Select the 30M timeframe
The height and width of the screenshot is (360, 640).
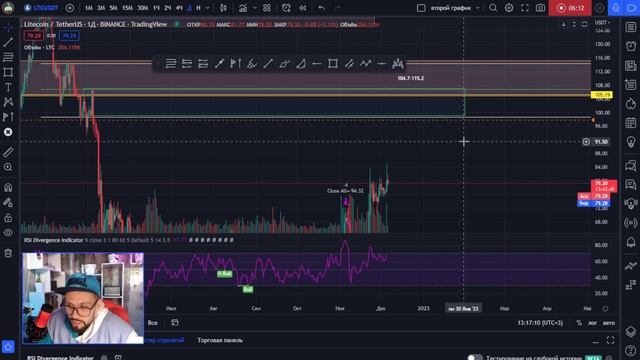pos(142,8)
